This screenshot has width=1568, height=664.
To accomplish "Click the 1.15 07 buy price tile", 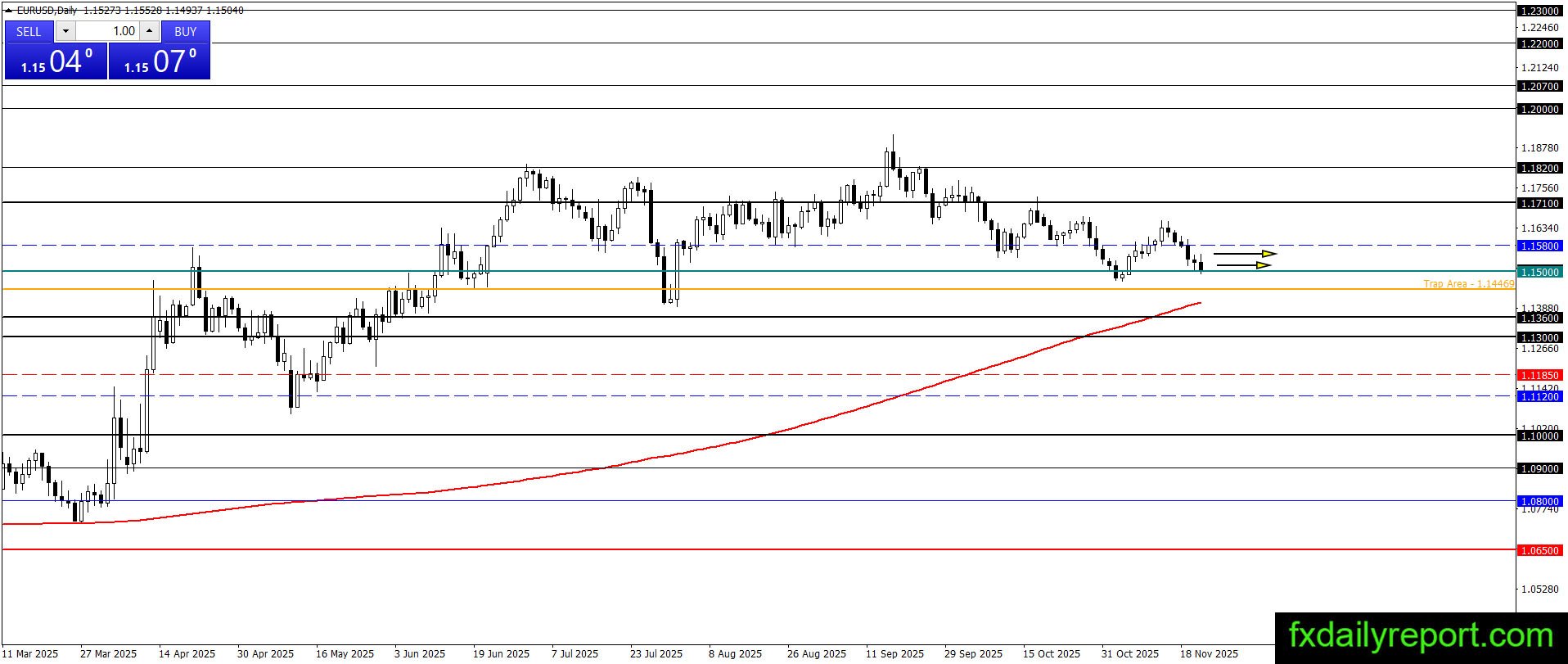I will coord(160,61).
